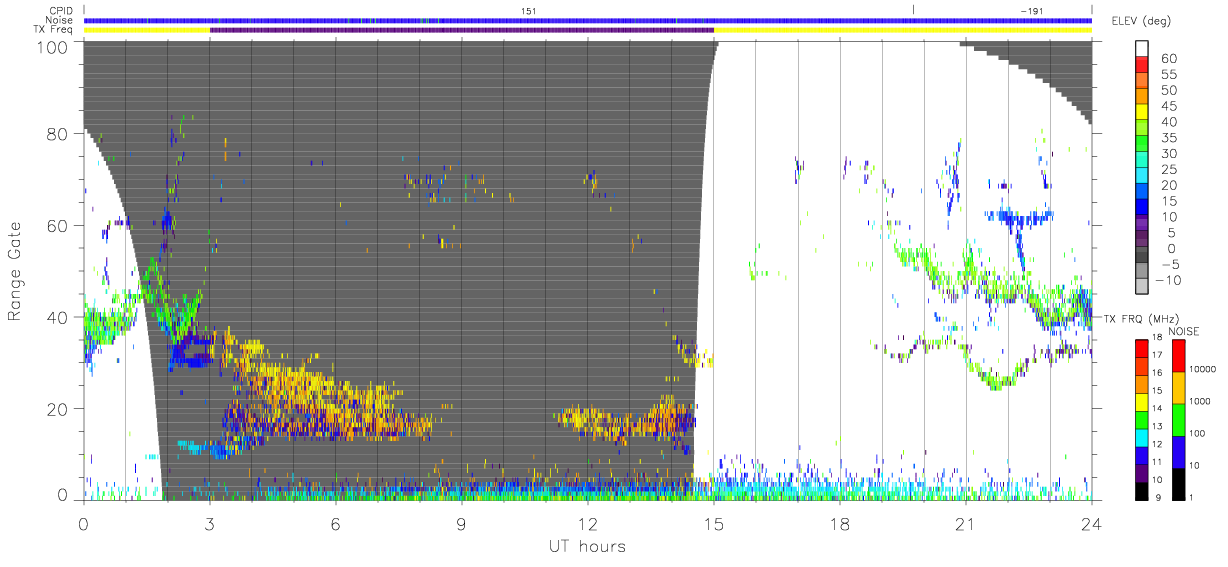Click the 100 label on NOISE colorbar
This screenshot has height=567, width=1228.
tap(1198, 434)
